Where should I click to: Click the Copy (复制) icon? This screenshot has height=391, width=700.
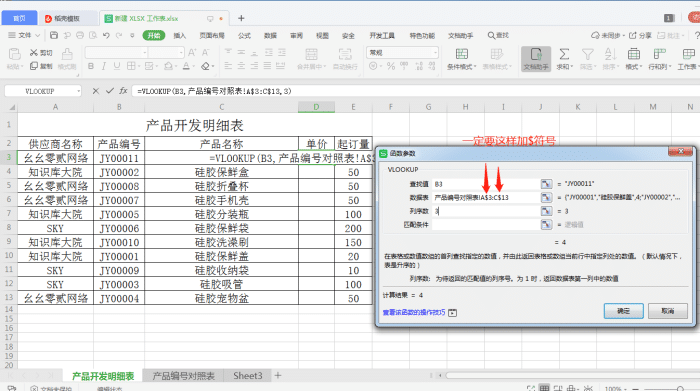tap(34, 66)
